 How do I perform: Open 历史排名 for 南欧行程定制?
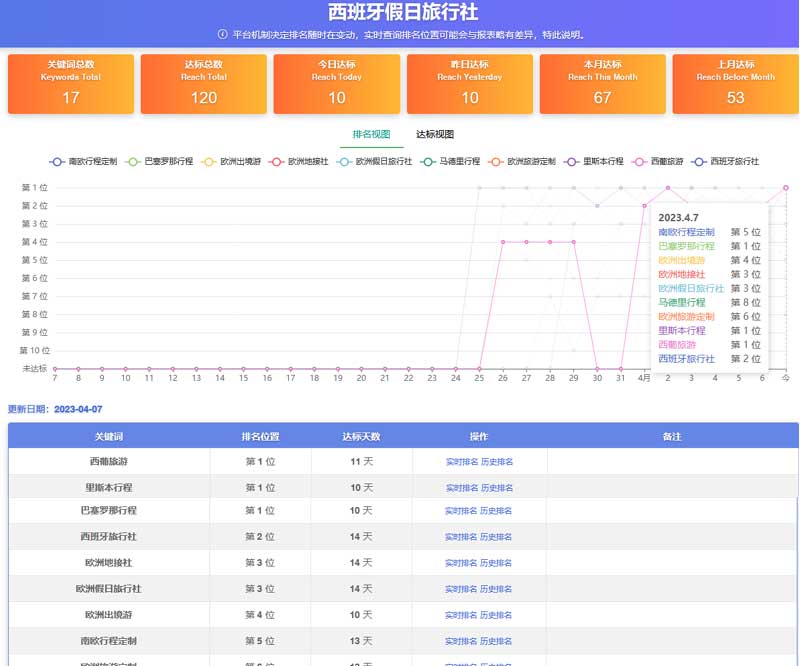(x=497, y=641)
